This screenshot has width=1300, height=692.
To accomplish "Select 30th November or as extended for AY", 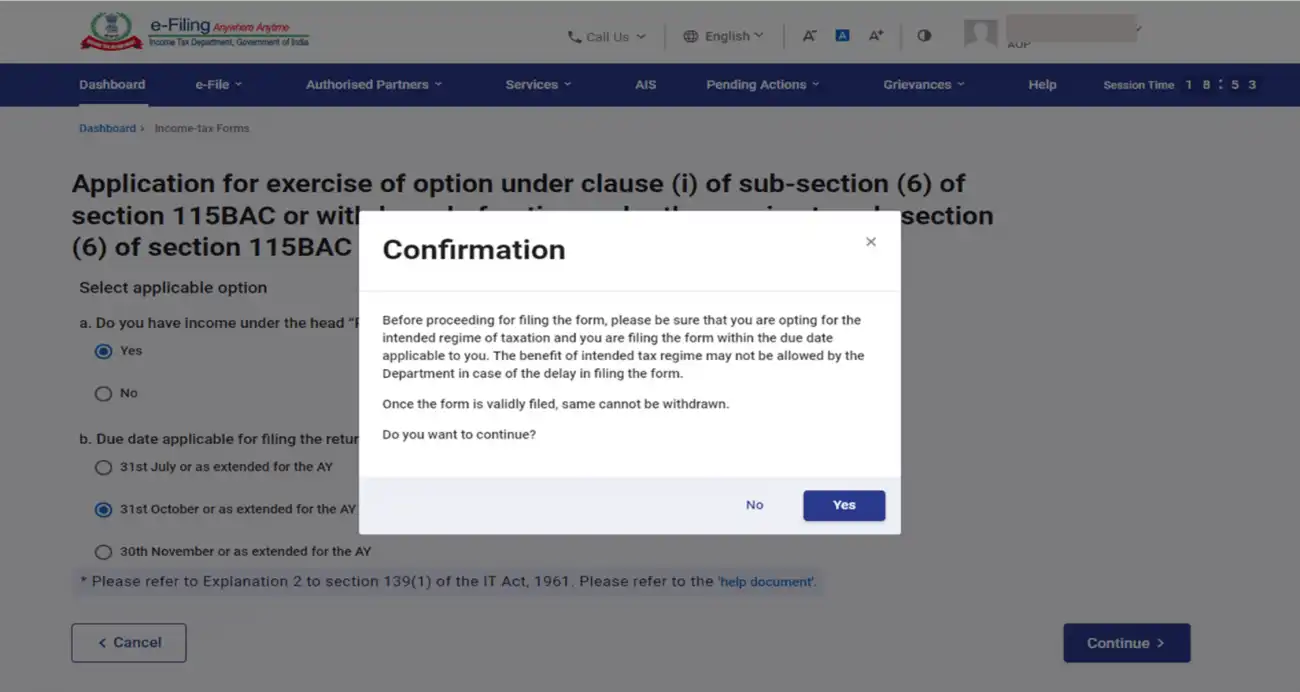I will pos(103,551).
